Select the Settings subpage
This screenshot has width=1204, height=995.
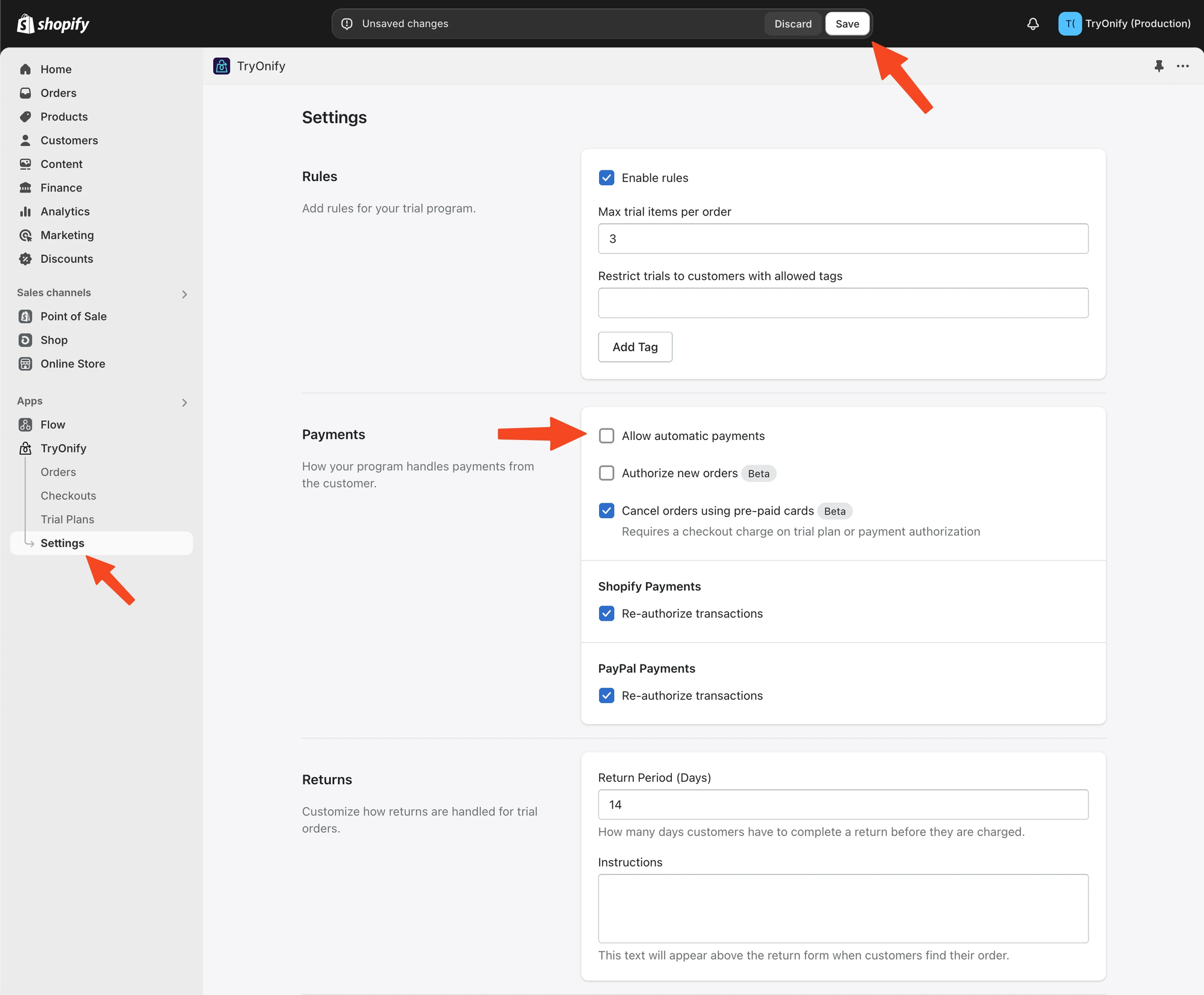click(101, 543)
